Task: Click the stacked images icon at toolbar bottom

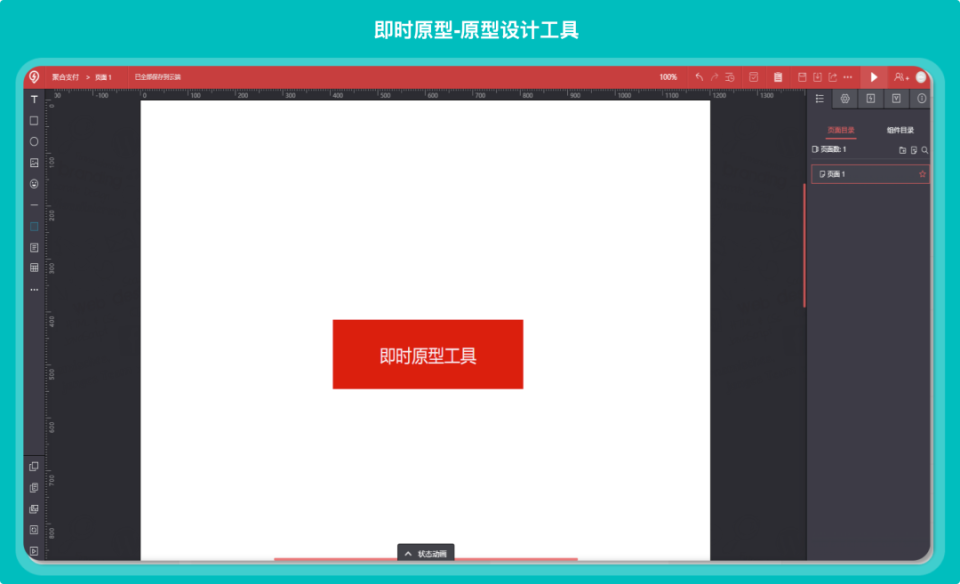Action: pyautogui.click(x=34, y=509)
